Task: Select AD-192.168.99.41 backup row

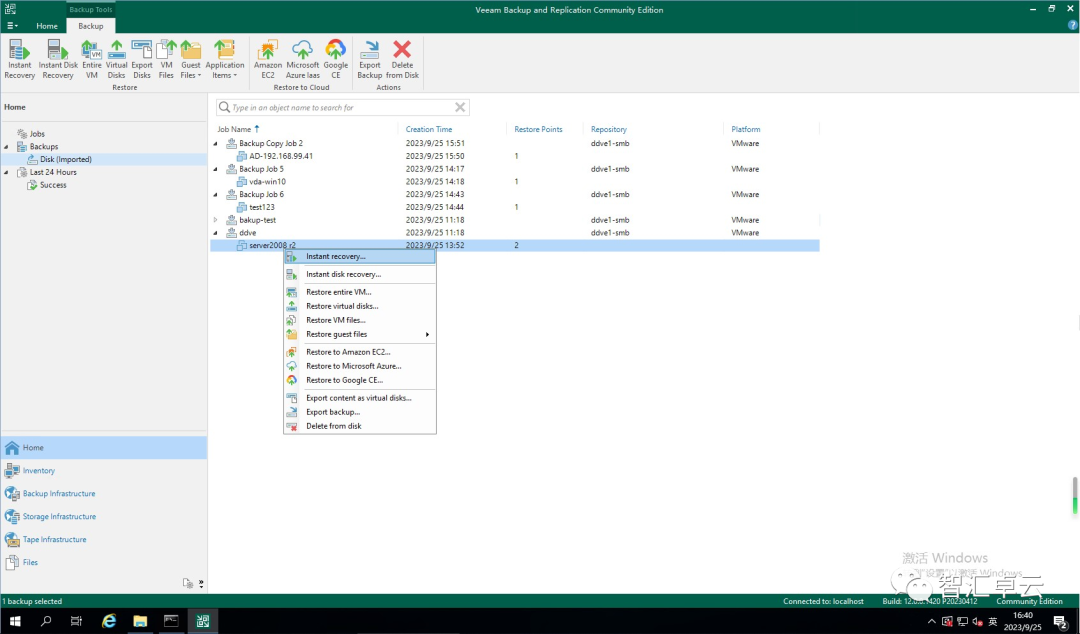Action: 515,156
